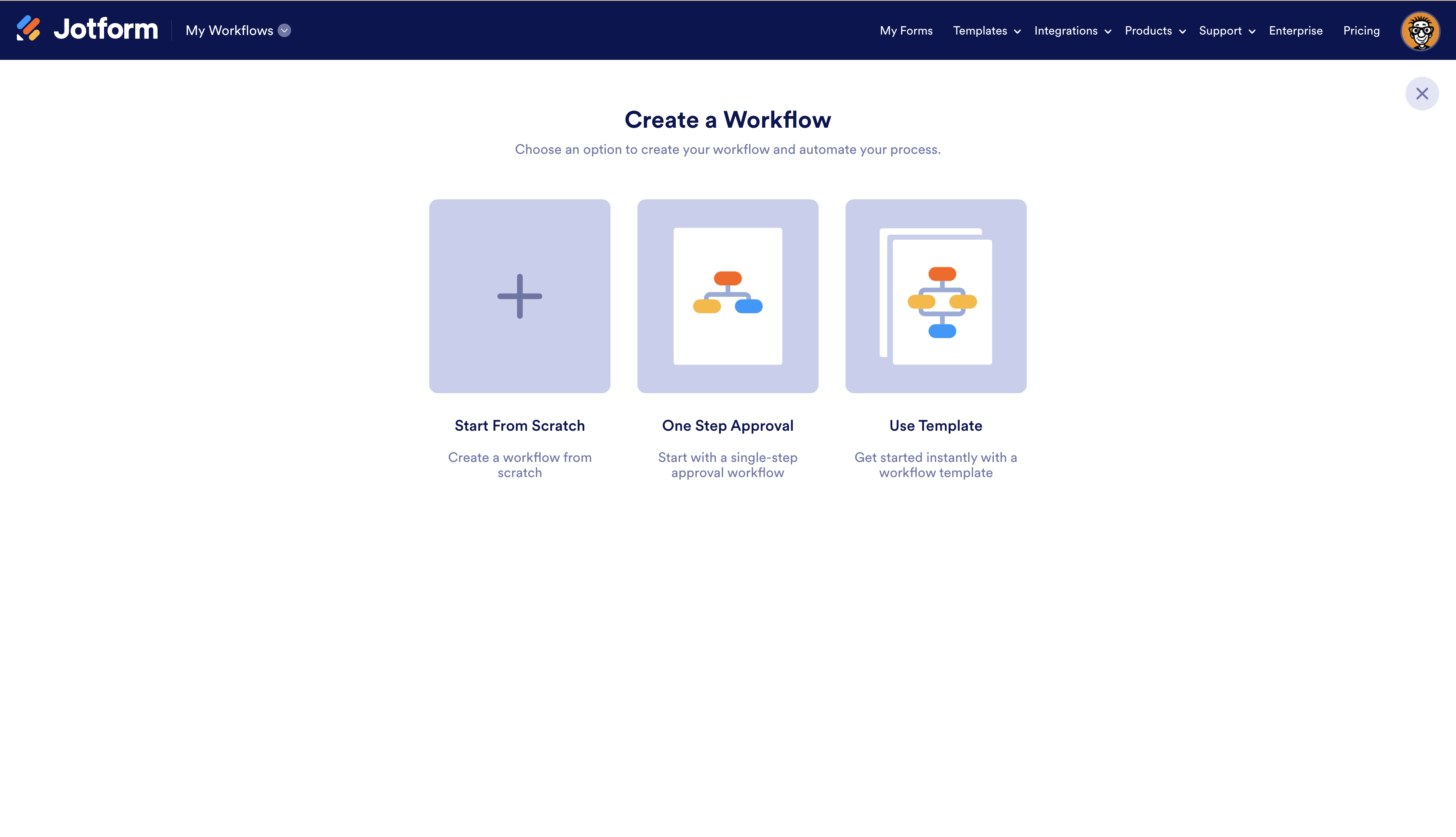The height and width of the screenshot is (837, 1456).
Task: Select the Use Template stacked pages icon
Action: pos(935,296)
